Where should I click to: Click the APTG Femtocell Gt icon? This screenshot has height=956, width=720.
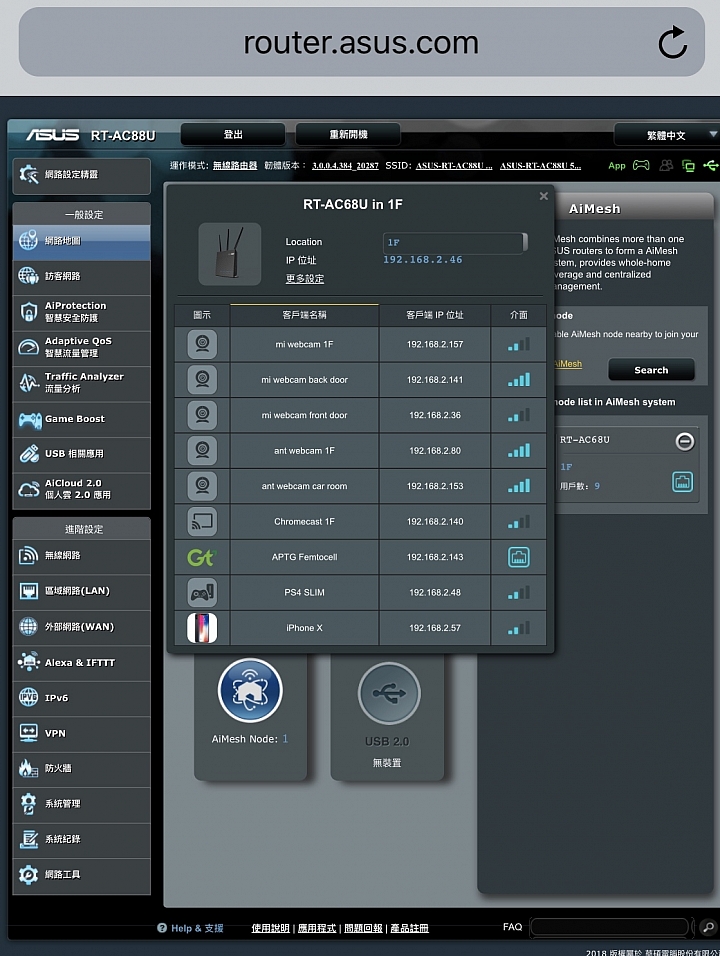tap(202, 557)
